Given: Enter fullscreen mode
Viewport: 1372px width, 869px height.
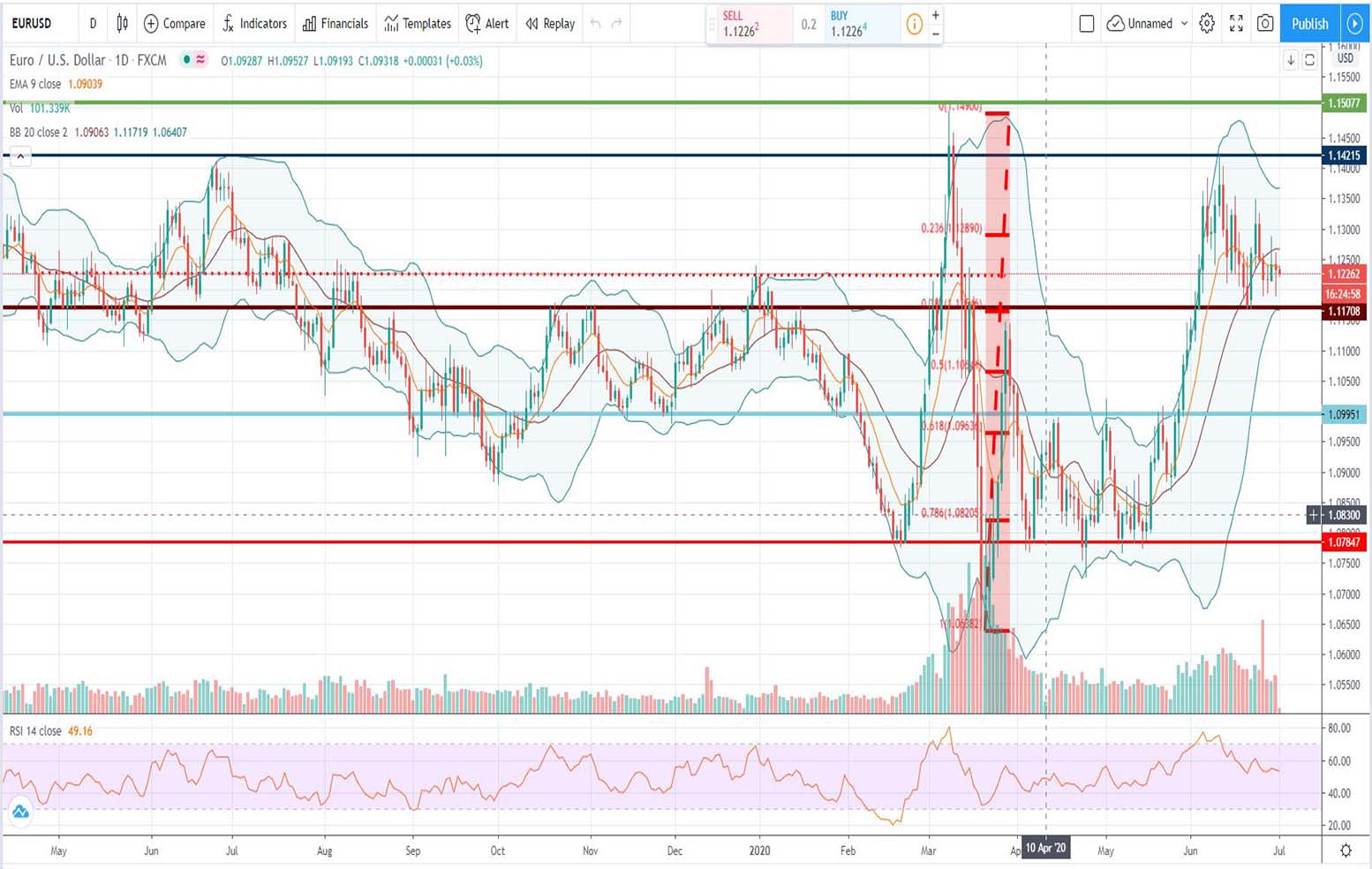Looking at the screenshot, I should pos(1236,24).
